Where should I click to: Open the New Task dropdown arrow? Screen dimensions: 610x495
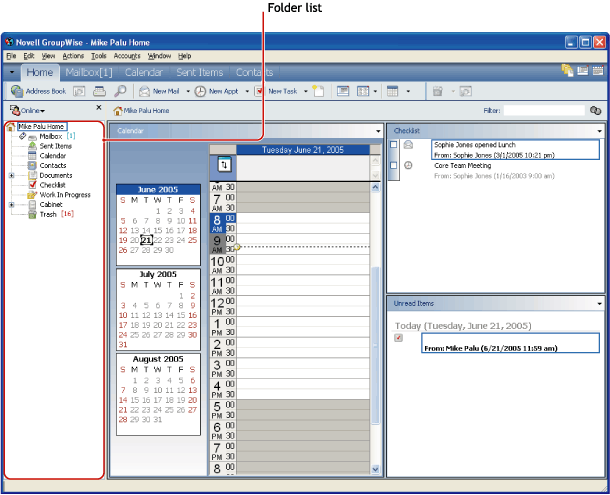pos(306,91)
